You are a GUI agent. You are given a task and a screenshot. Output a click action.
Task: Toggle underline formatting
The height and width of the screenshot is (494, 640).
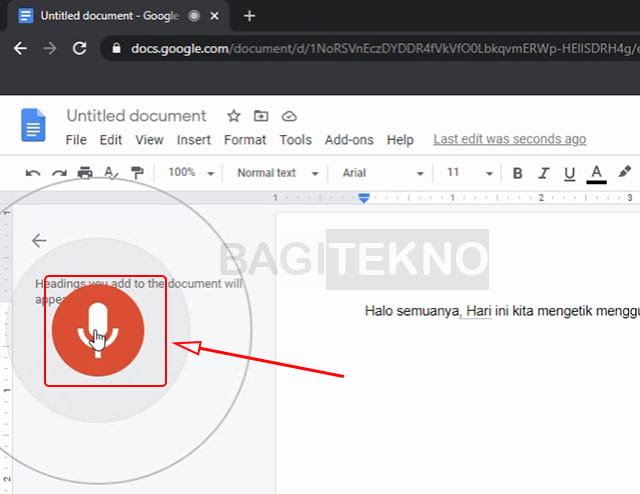click(x=569, y=174)
